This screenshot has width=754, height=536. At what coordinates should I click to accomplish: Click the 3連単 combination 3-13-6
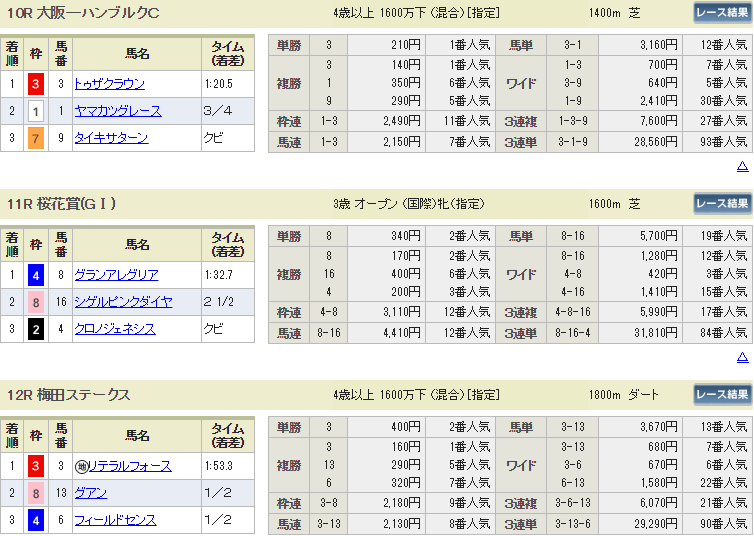point(573,524)
